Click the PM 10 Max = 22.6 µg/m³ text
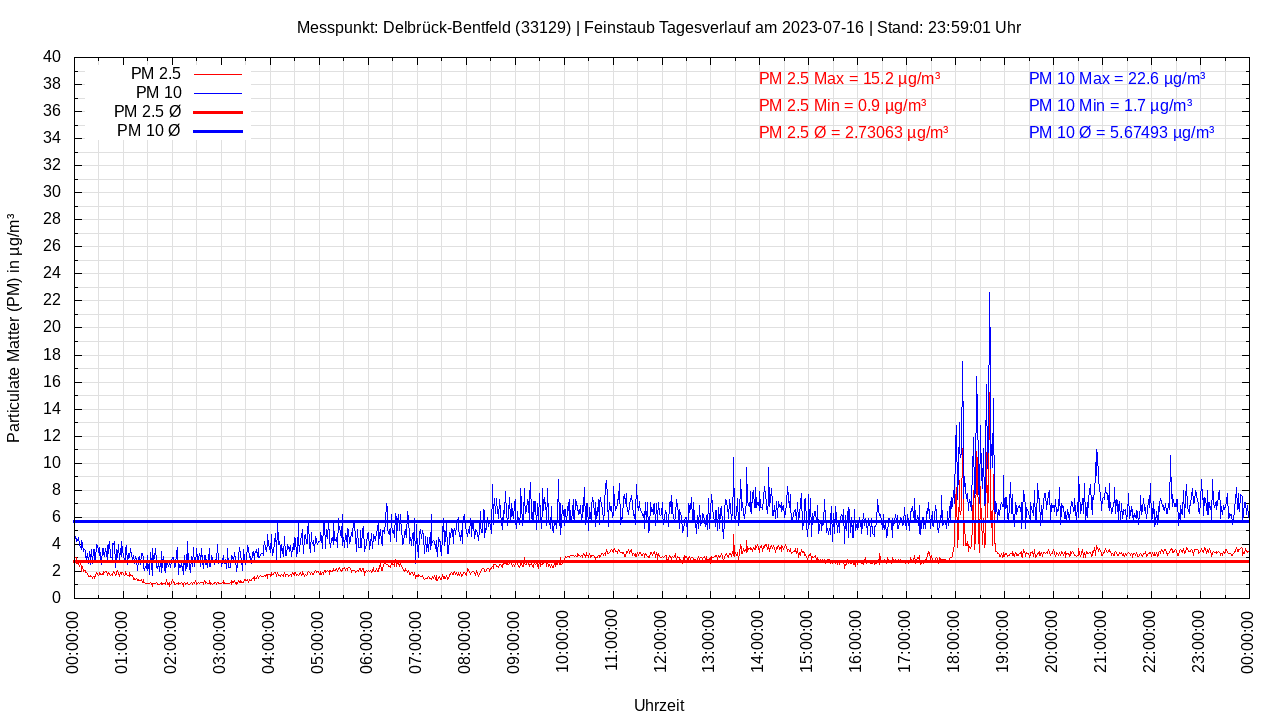Viewport: 1280px width, 720px height. coord(1116,78)
